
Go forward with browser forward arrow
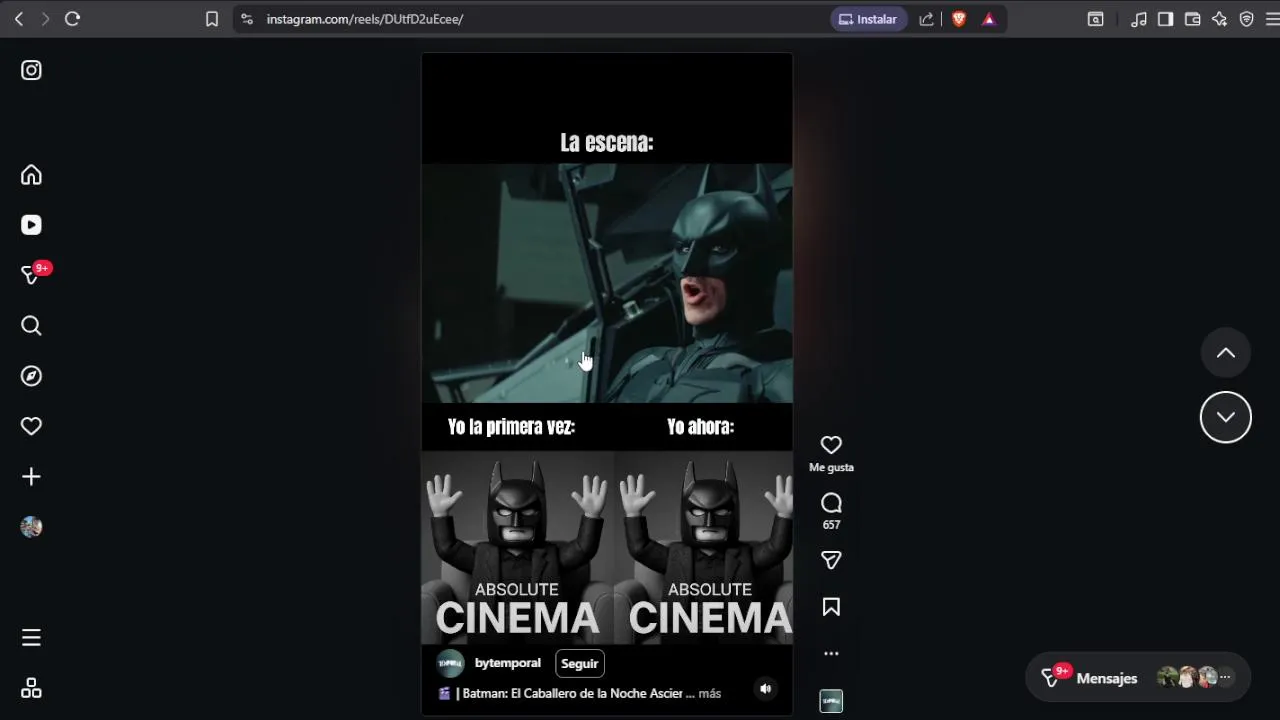pos(45,19)
